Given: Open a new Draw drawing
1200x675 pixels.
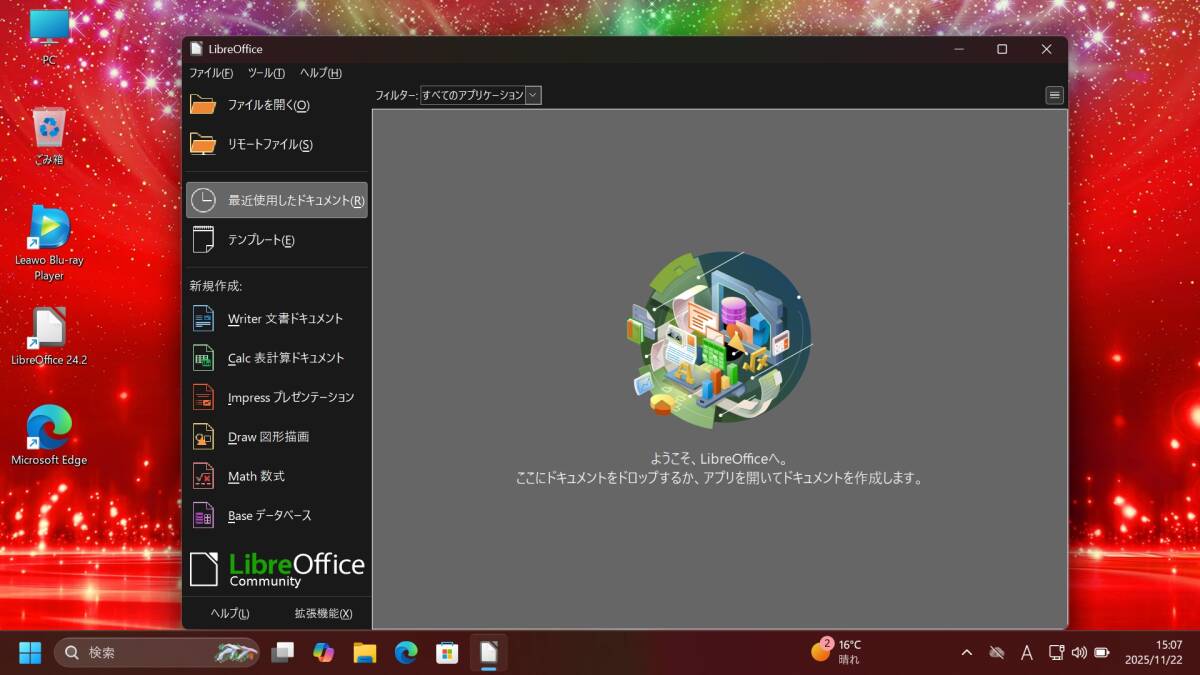Looking at the screenshot, I should [268, 437].
